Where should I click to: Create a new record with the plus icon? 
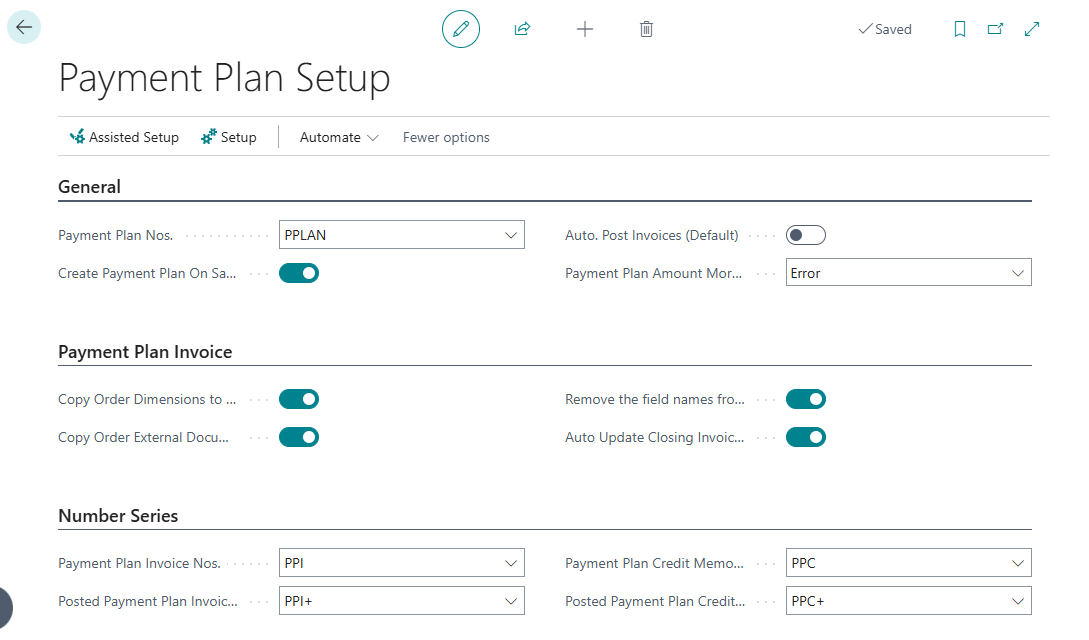(584, 29)
